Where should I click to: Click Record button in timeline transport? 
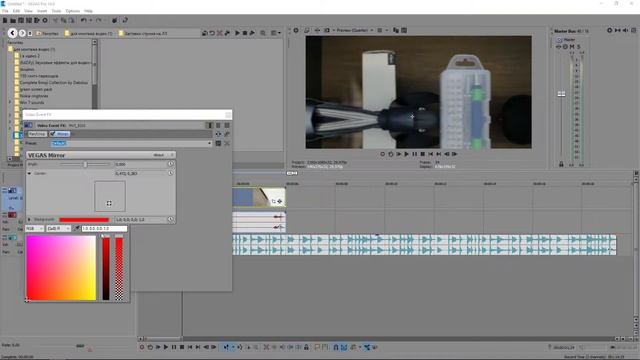click(142, 347)
